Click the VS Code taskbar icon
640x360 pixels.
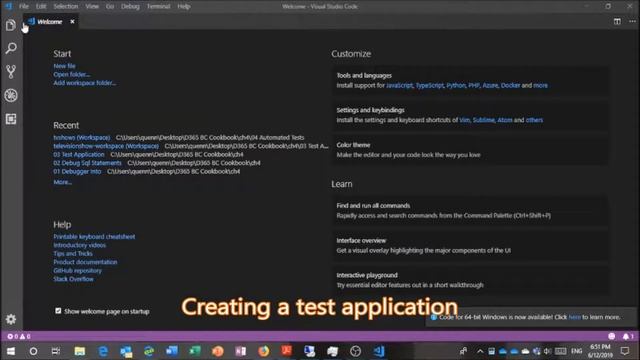pyautogui.click(x=378, y=351)
